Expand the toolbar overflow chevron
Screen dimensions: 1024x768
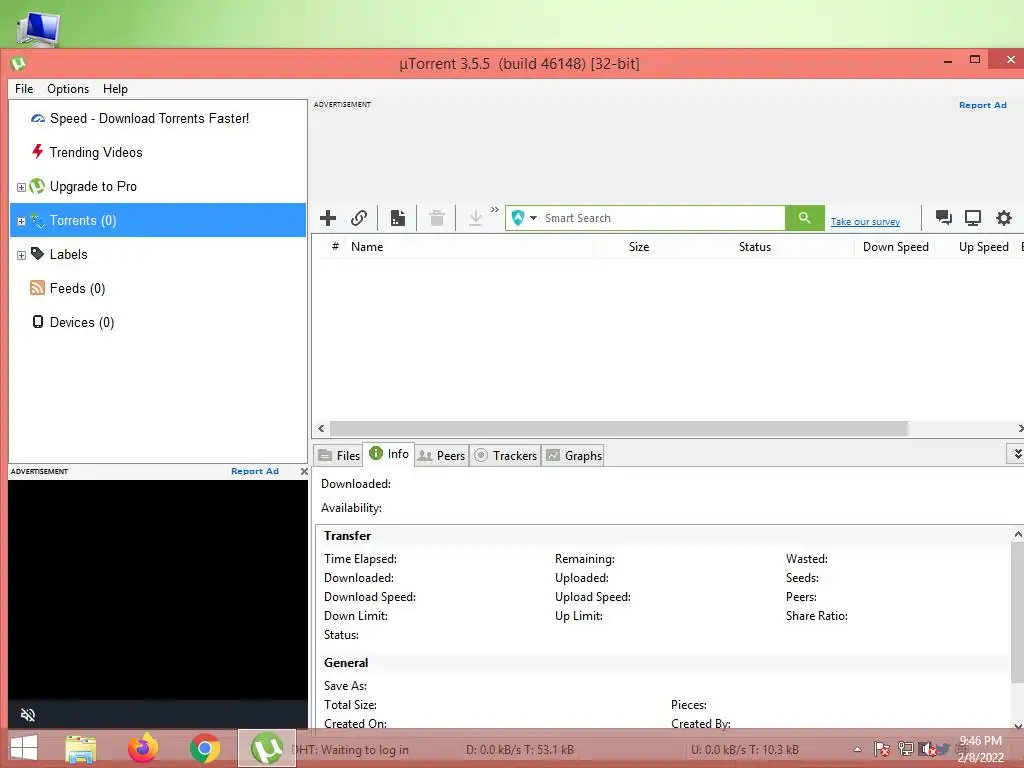point(494,210)
